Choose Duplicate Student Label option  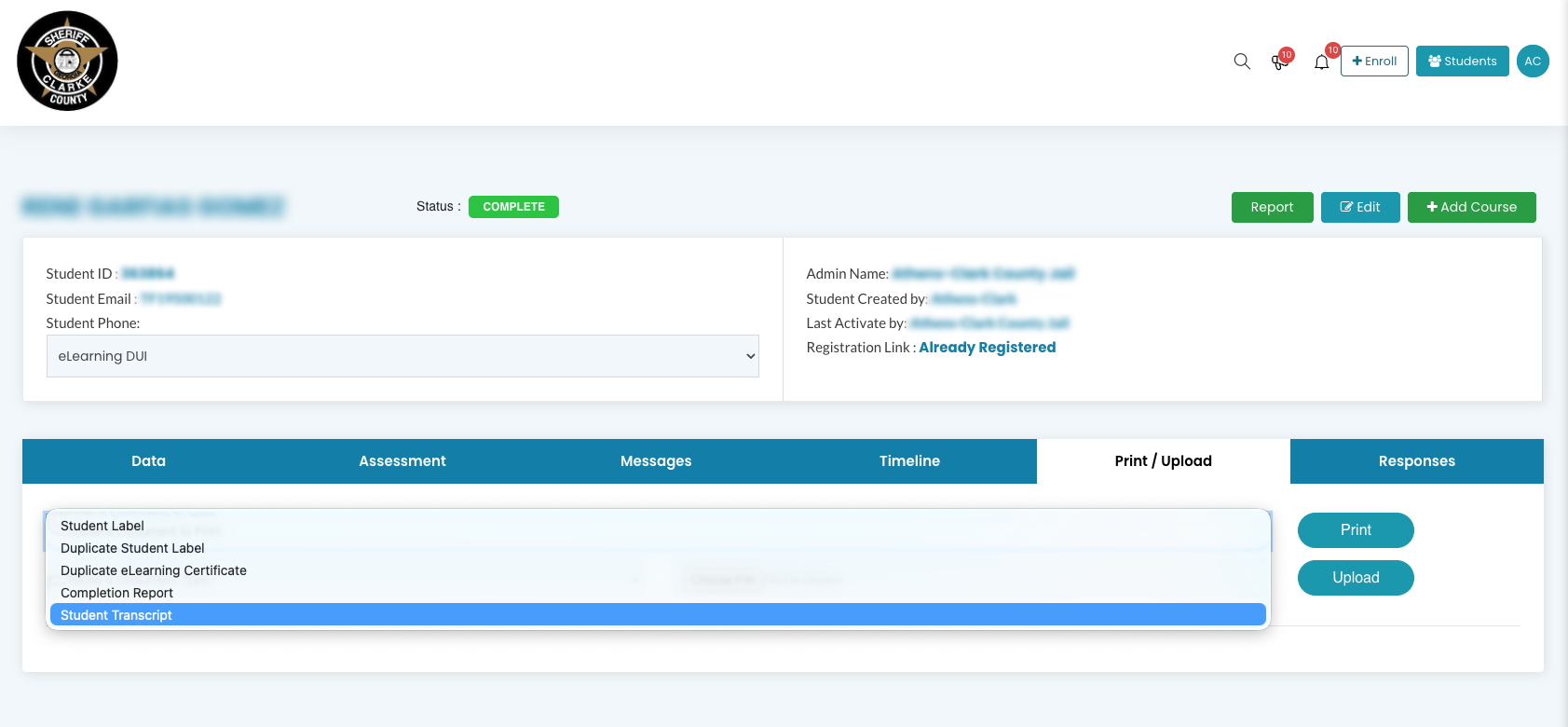[132, 548]
